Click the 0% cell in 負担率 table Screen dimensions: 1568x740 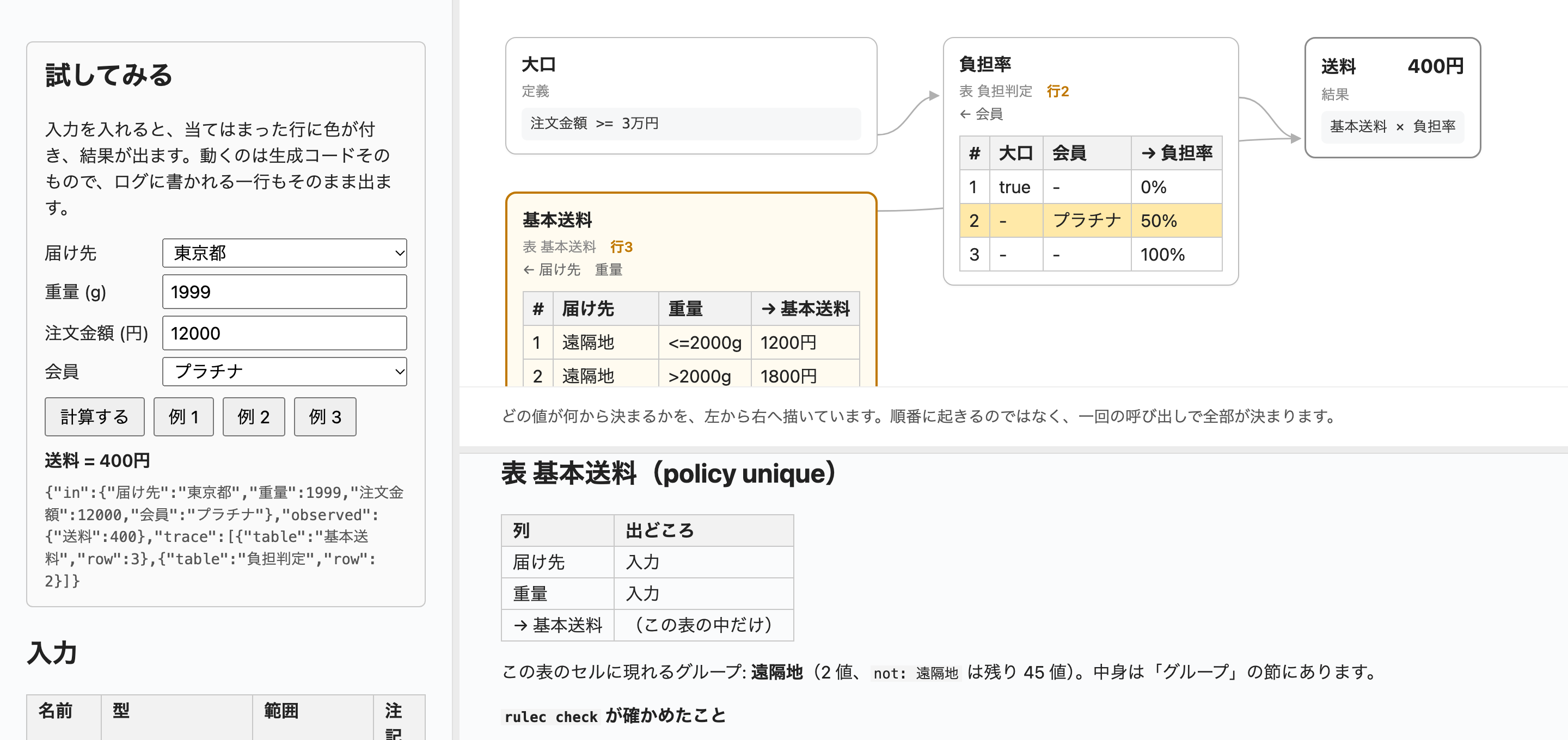(x=1177, y=187)
